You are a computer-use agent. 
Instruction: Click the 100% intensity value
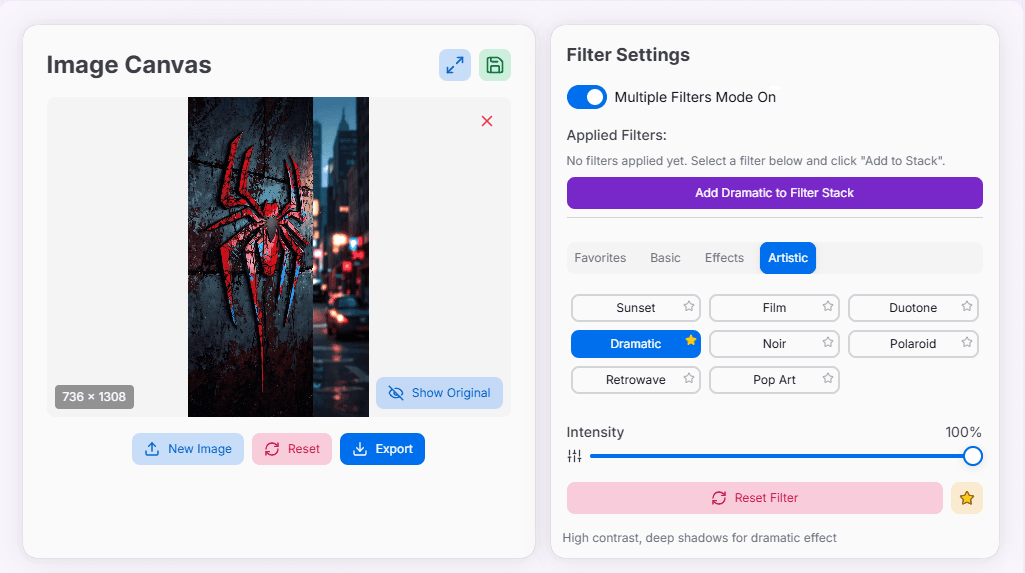click(x=963, y=432)
